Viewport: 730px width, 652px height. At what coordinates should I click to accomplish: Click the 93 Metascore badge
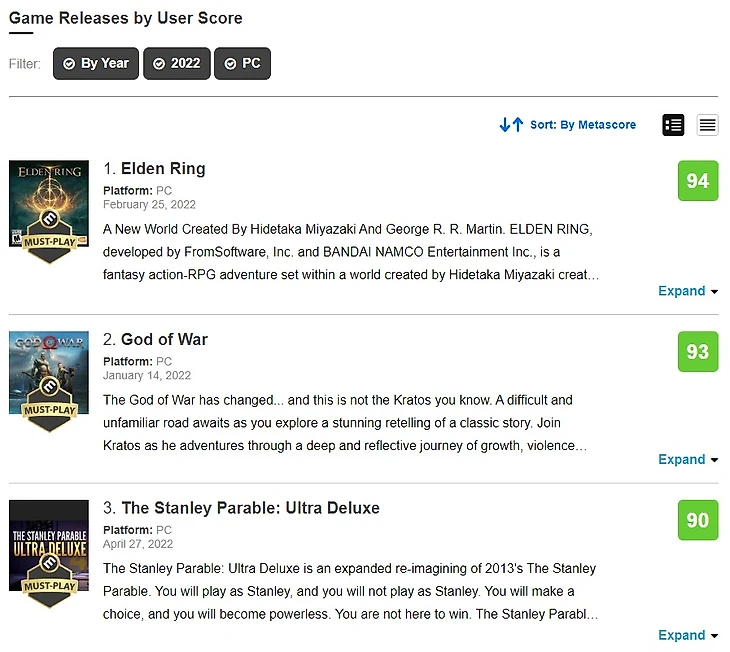click(698, 352)
